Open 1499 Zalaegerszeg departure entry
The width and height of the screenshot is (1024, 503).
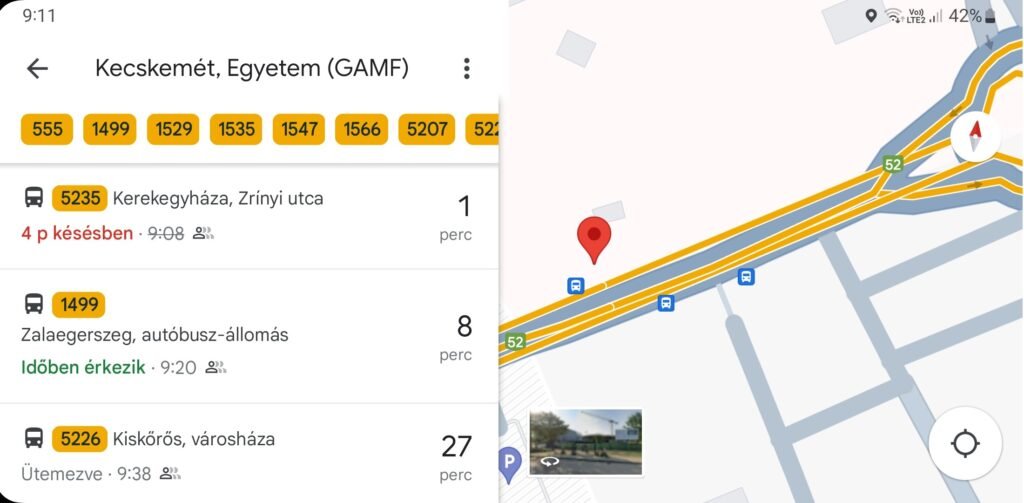click(x=249, y=336)
